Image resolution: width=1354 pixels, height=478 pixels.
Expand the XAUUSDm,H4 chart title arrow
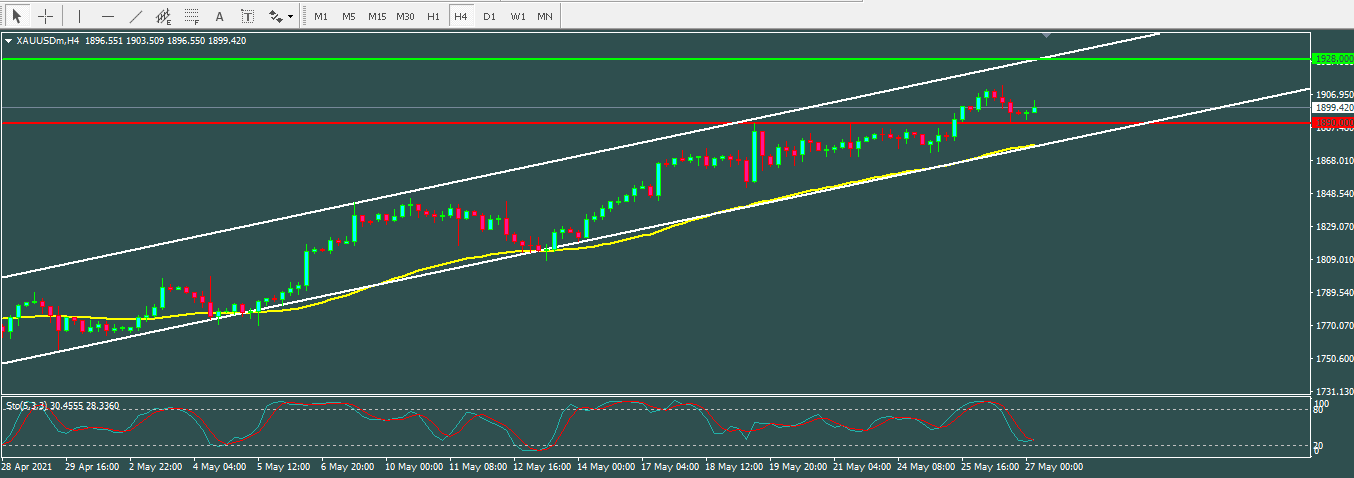[x=9, y=41]
